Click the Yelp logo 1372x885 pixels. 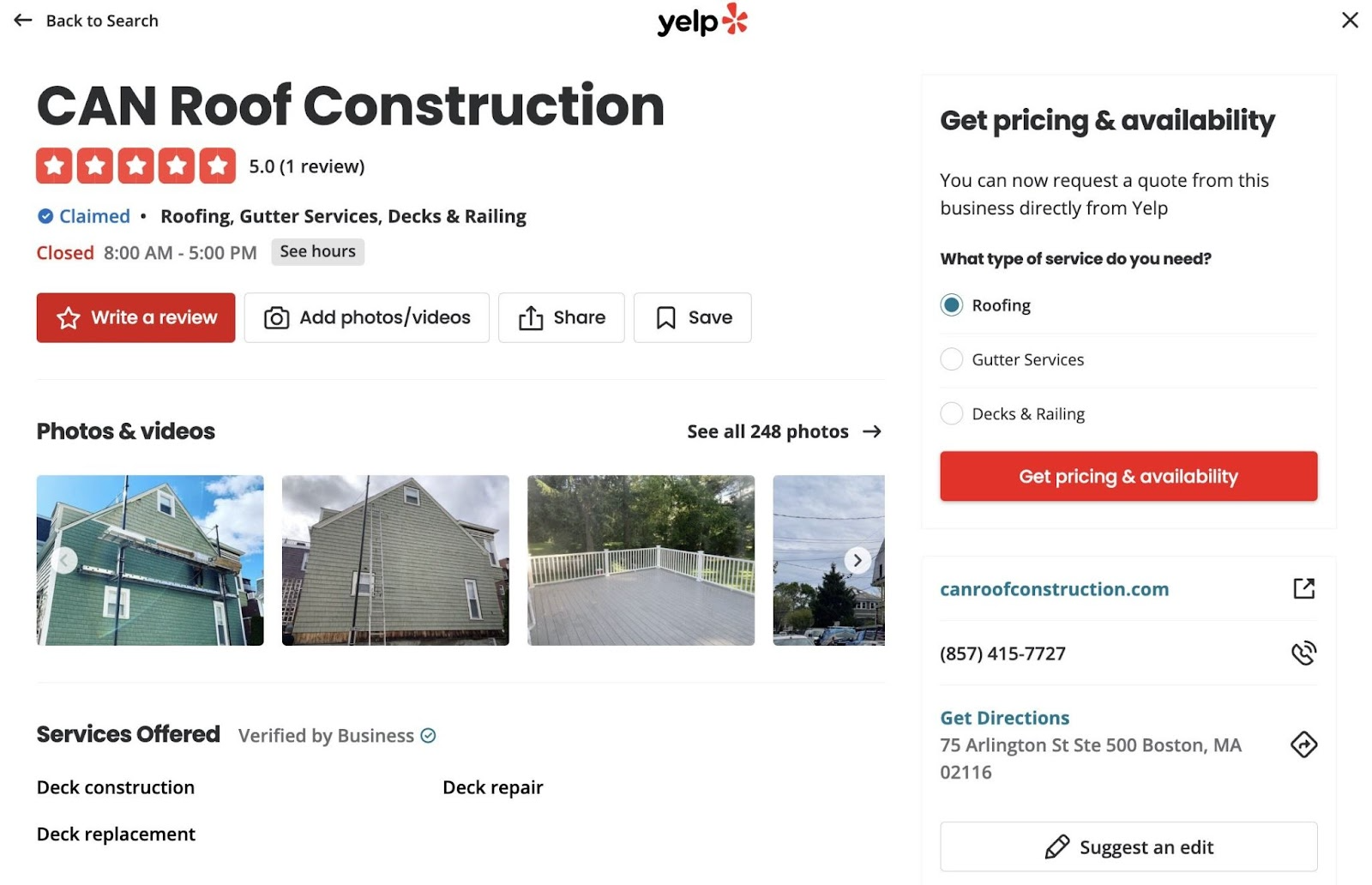[702, 20]
